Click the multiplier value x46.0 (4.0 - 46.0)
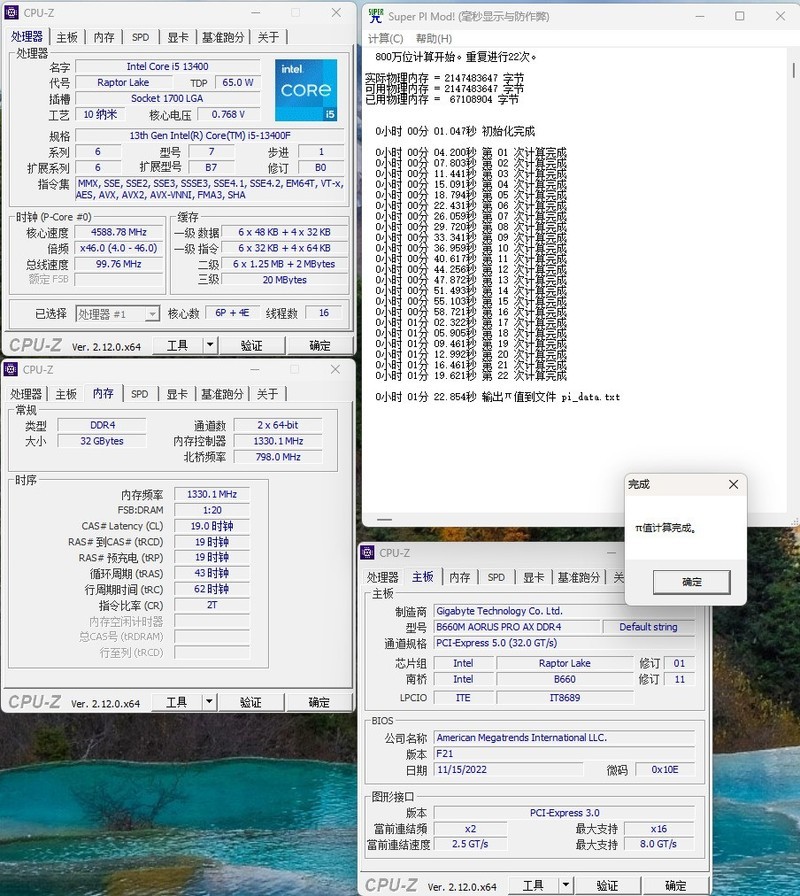This screenshot has width=800, height=896. 118,248
